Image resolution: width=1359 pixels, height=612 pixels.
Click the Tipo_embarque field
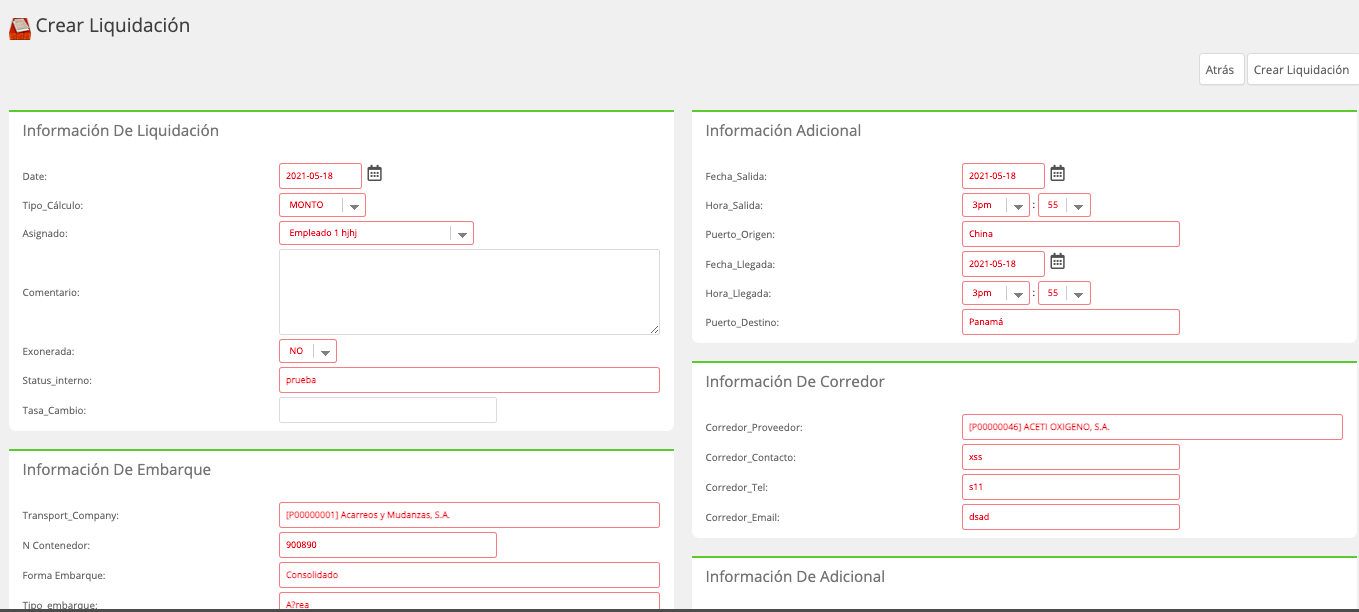tap(469, 601)
